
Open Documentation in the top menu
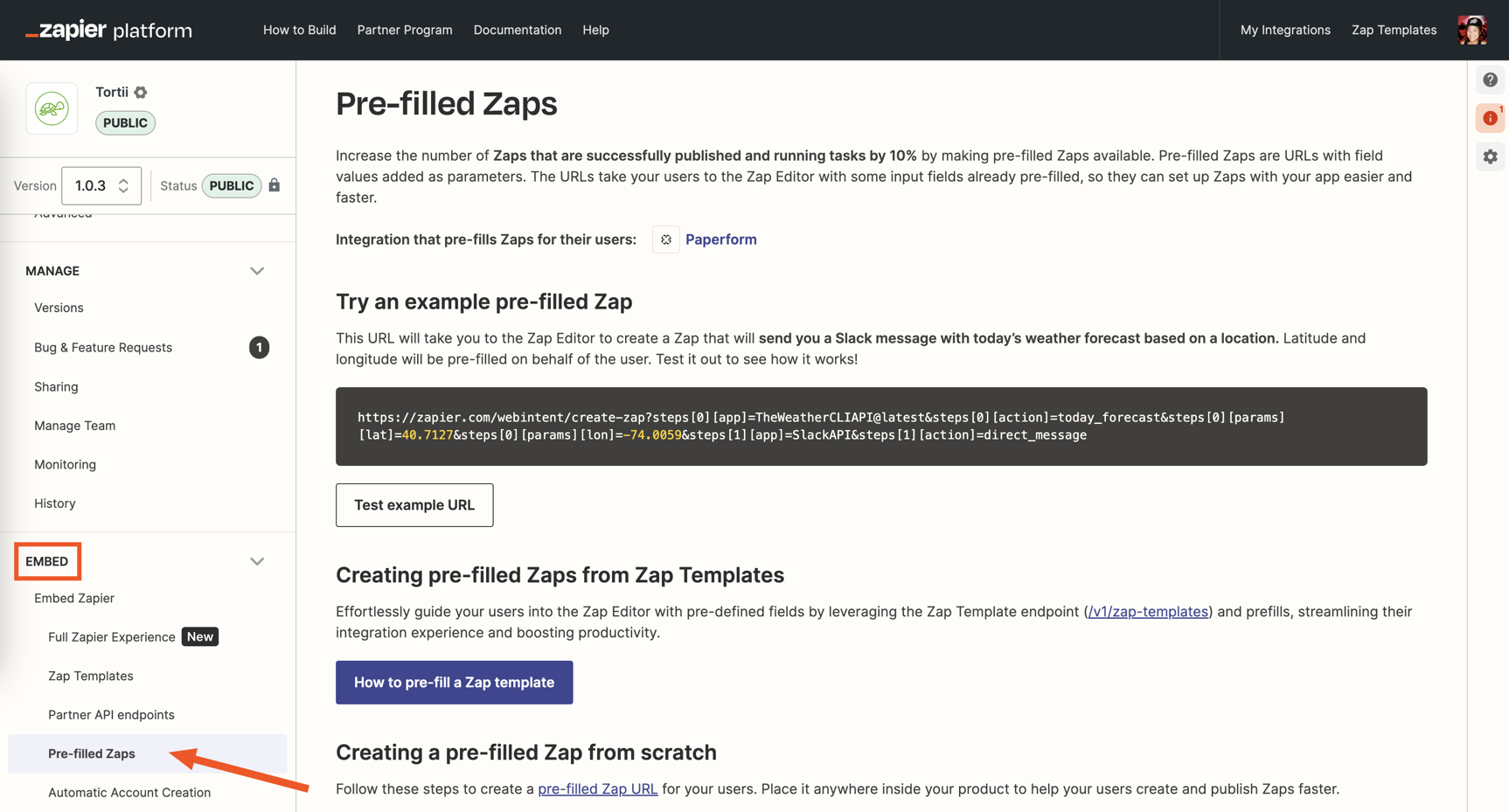pos(518,30)
